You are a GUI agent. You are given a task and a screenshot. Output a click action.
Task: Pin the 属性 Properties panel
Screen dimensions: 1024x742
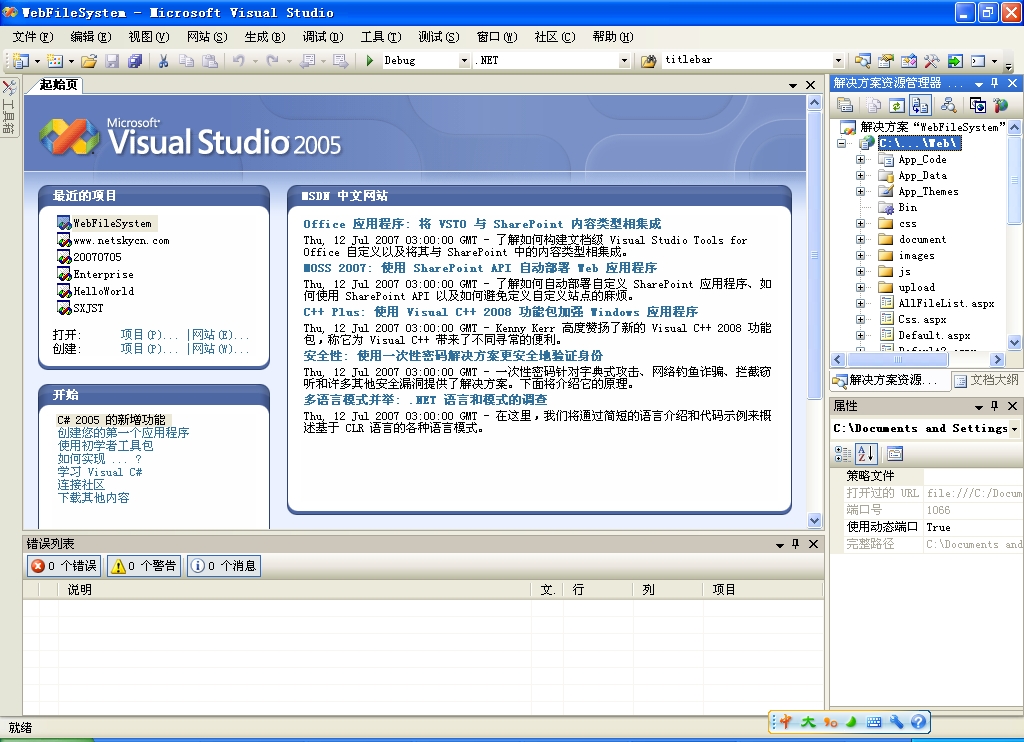pyautogui.click(x=995, y=406)
